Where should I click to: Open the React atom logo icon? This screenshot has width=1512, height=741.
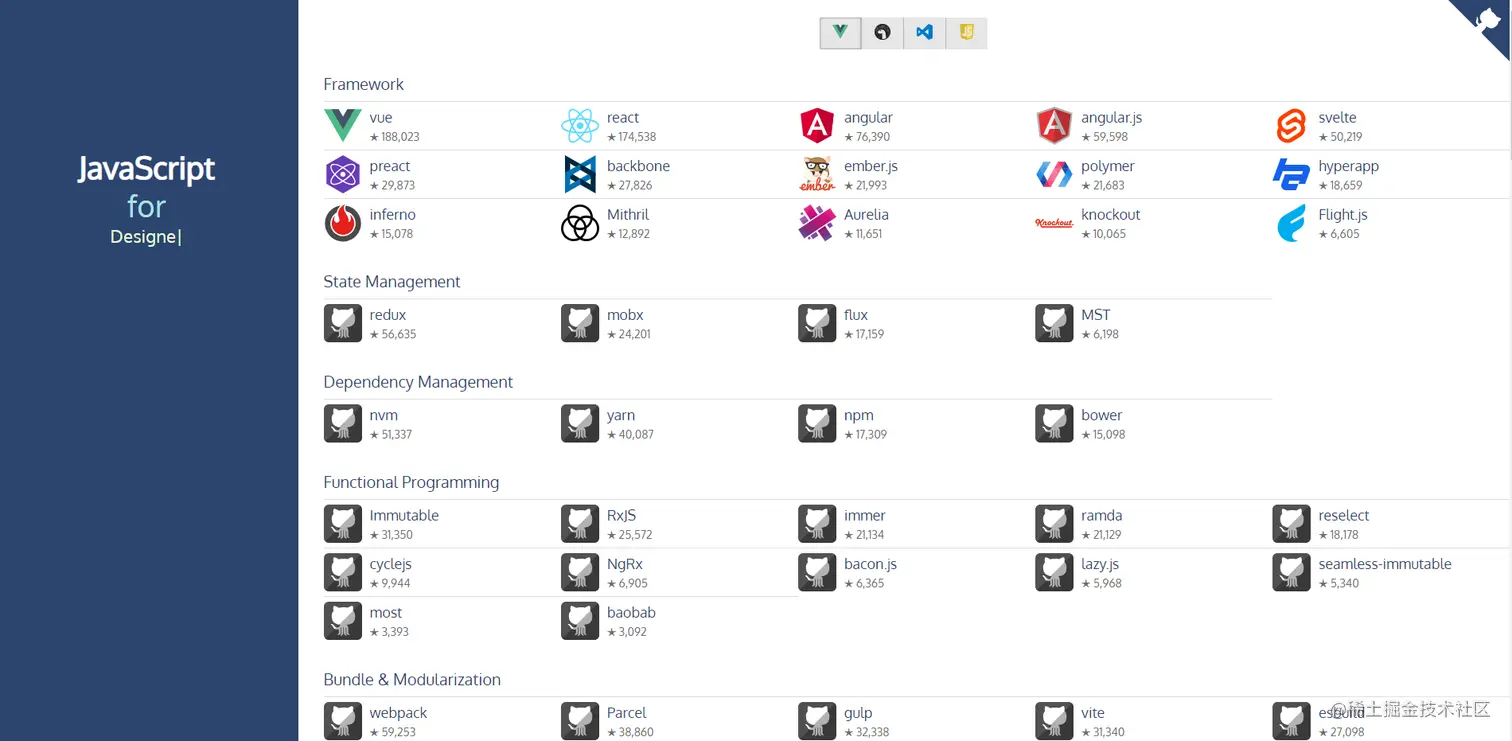click(x=580, y=126)
